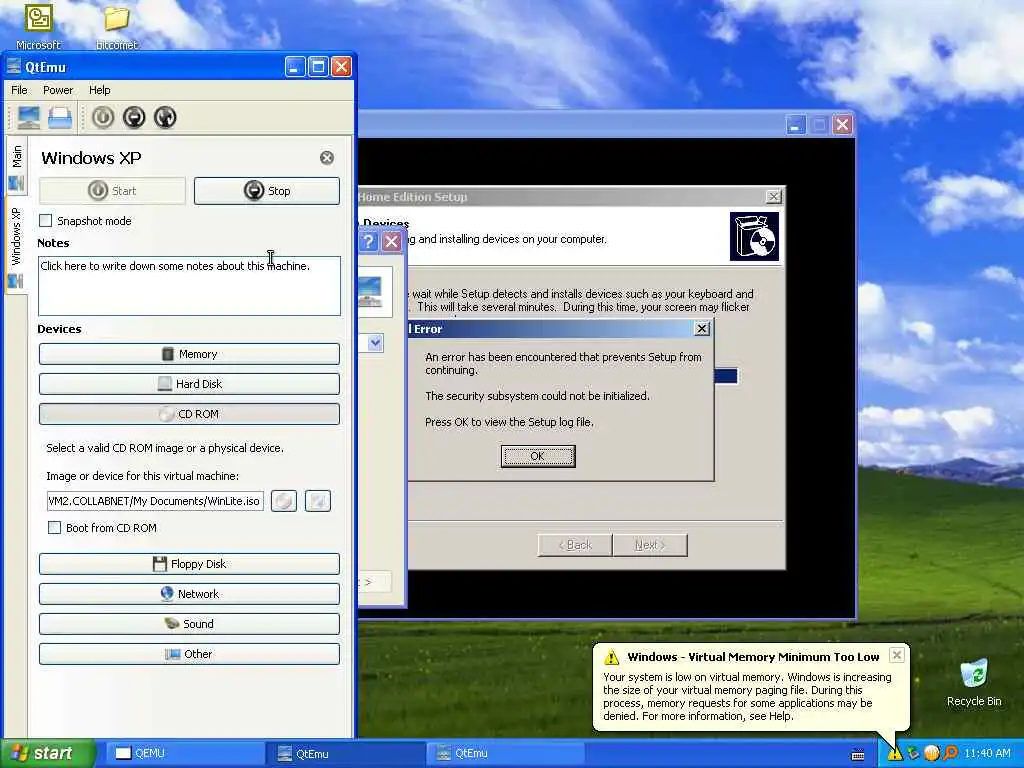Click the Back button in Setup wizard
This screenshot has width=1024, height=768.
(575, 545)
